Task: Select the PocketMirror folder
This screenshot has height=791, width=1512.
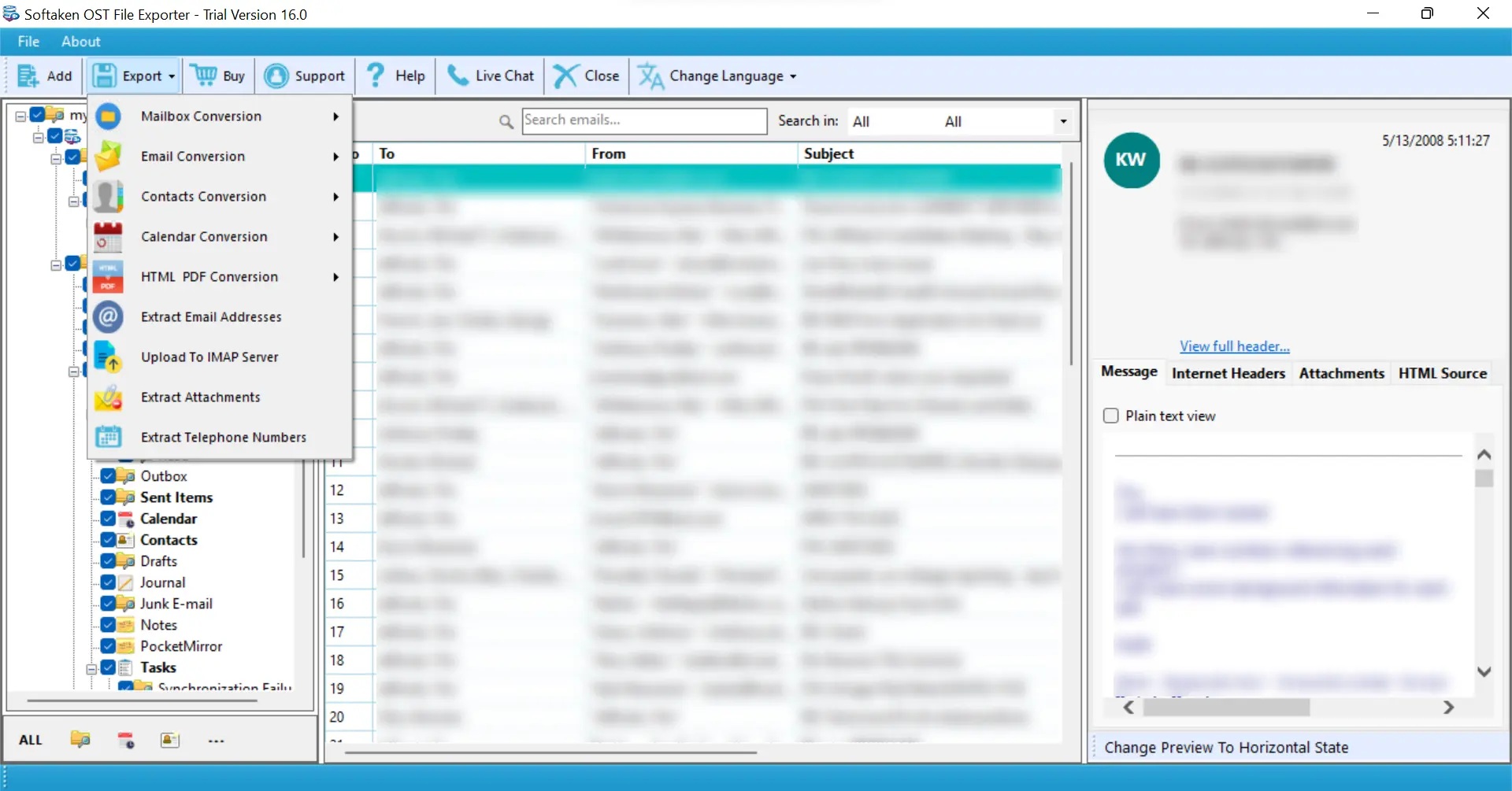Action: pos(181,646)
